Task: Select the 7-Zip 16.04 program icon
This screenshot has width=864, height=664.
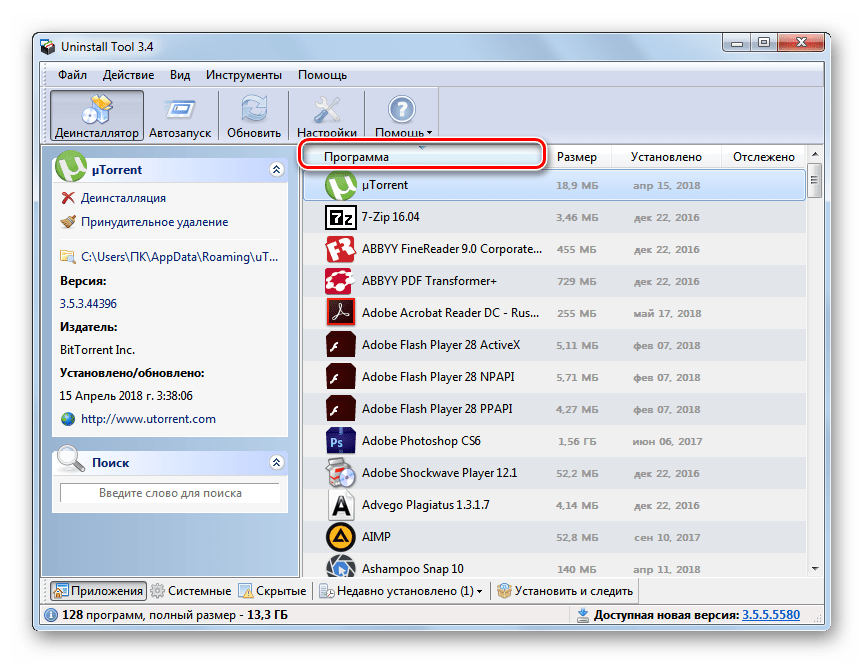Action: 341,217
